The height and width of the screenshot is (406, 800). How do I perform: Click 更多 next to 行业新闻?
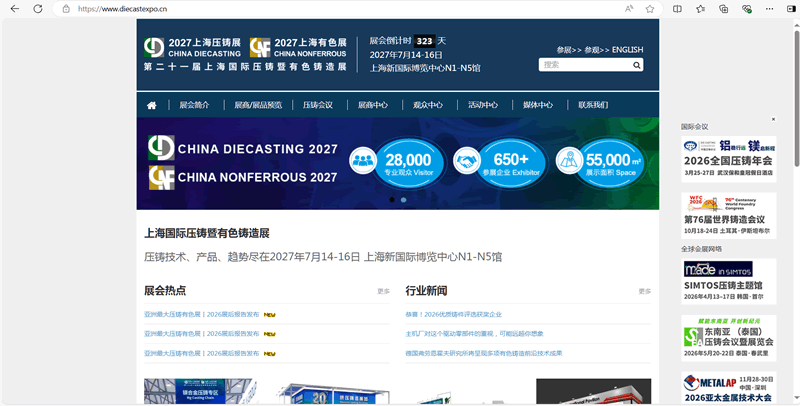(x=644, y=291)
